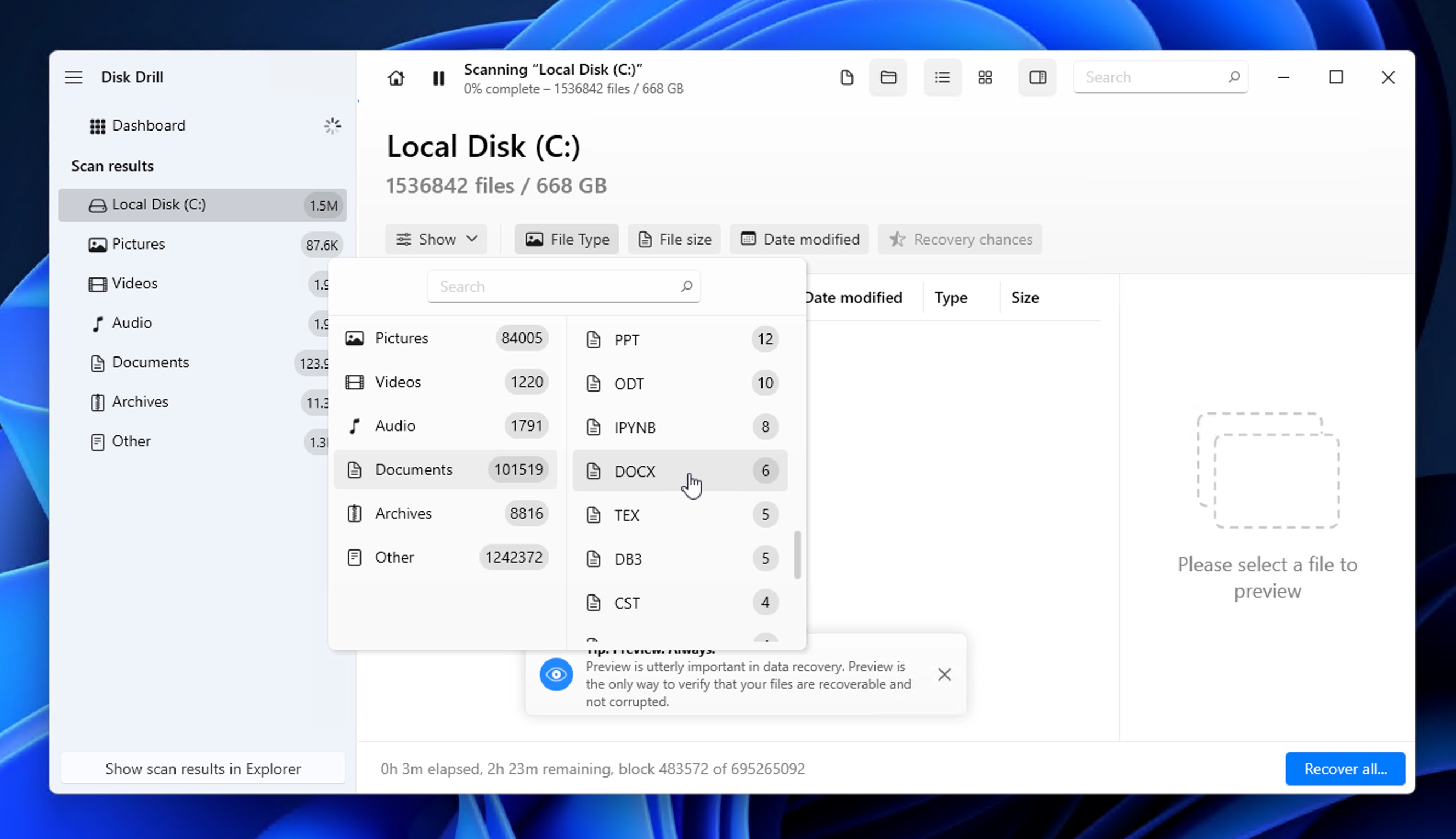1456x839 pixels.
Task: Switch to grid view layout
Action: point(985,77)
